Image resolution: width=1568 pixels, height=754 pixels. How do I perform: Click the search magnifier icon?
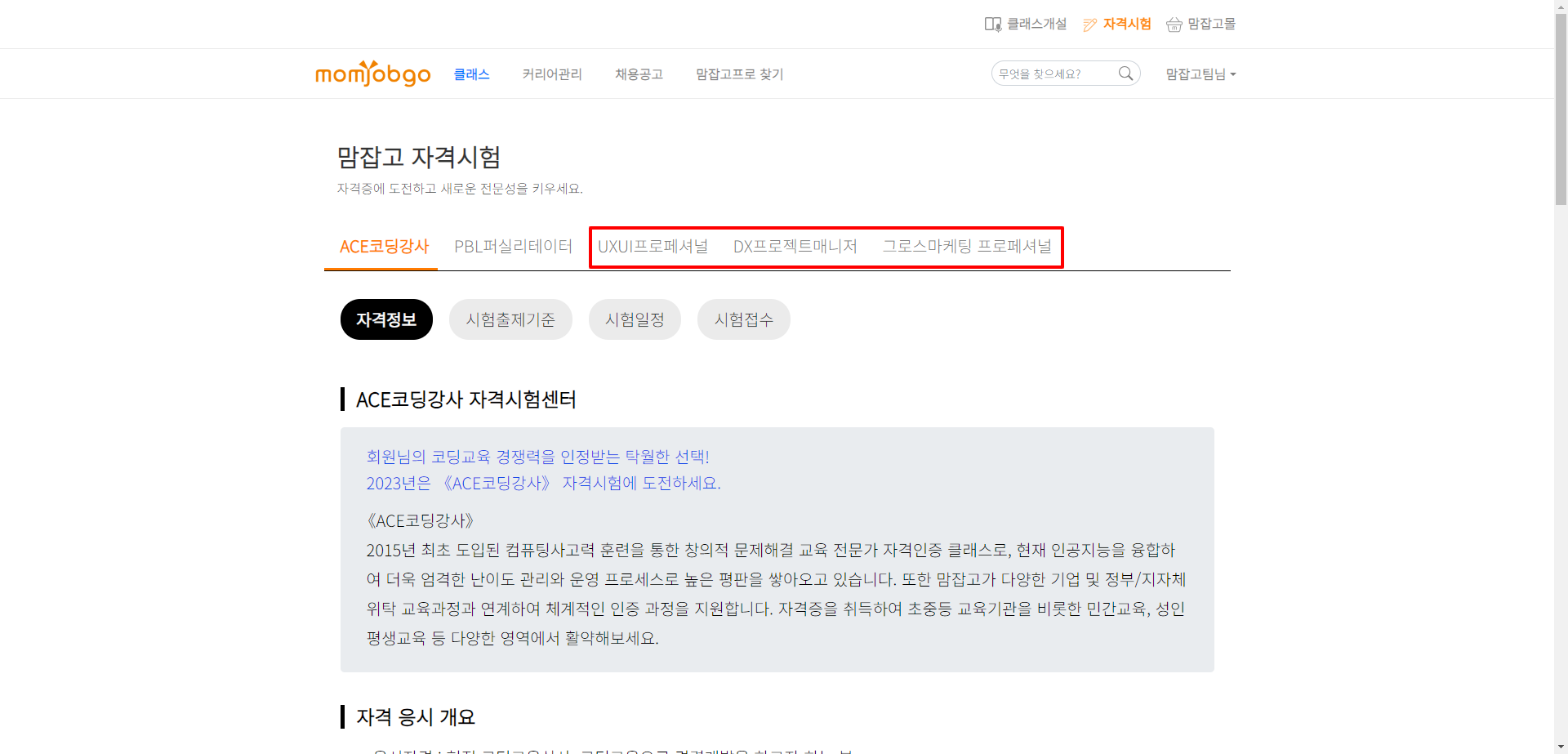1125,74
